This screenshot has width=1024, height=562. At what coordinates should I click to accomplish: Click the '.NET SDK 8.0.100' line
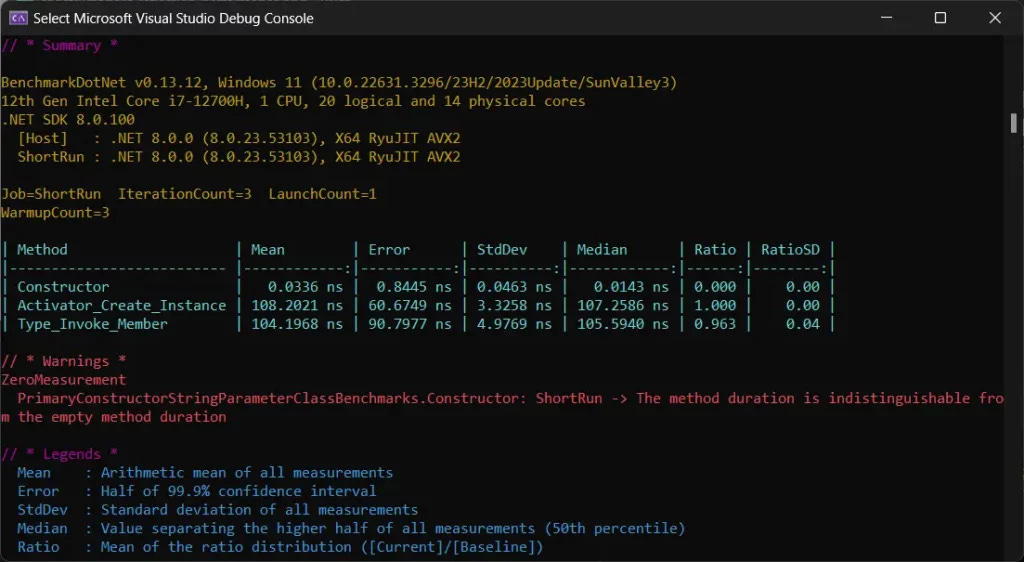click(x=68, y=119)
